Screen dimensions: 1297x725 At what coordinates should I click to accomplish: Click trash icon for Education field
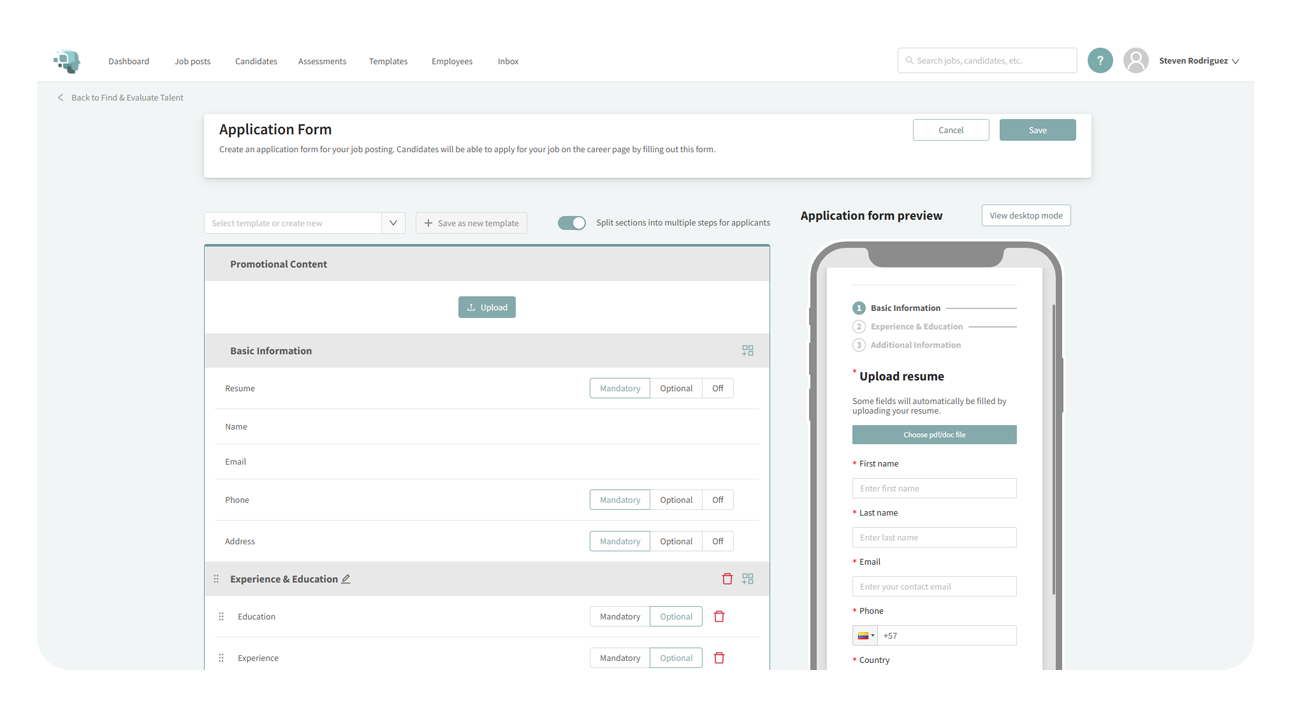719,617
